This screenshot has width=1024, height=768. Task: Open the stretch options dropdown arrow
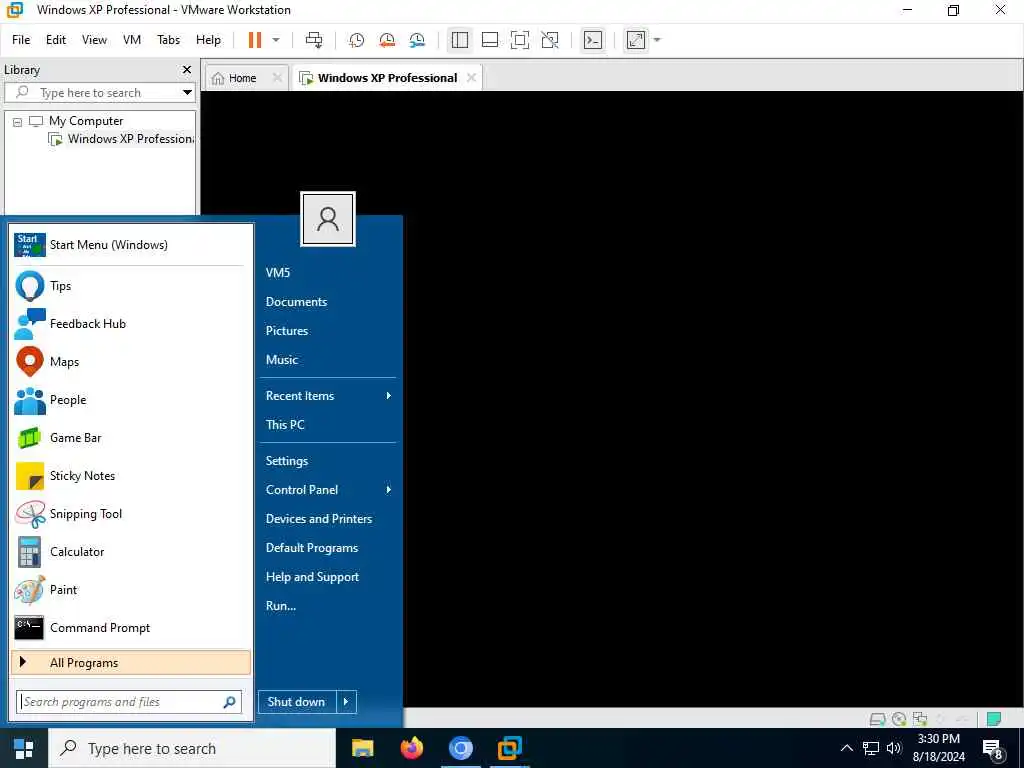coord(657,40)
